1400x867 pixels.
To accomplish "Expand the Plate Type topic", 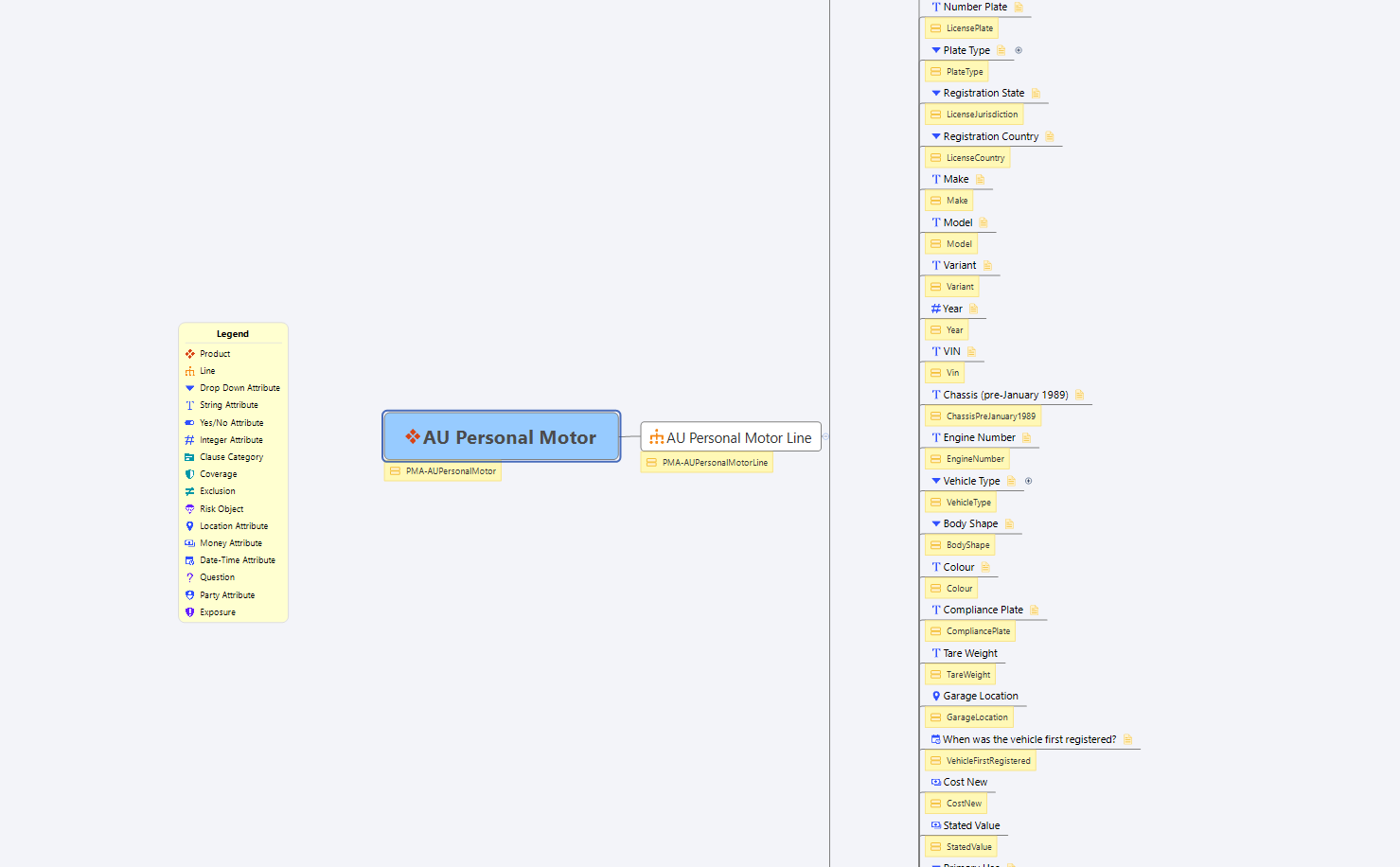I will (x=1019, y=51).
